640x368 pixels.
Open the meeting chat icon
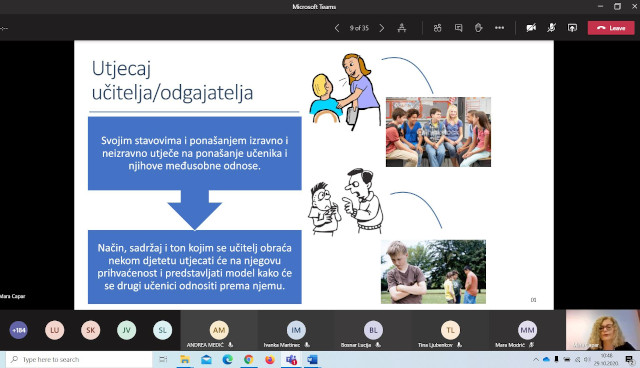tap(458, 28)
